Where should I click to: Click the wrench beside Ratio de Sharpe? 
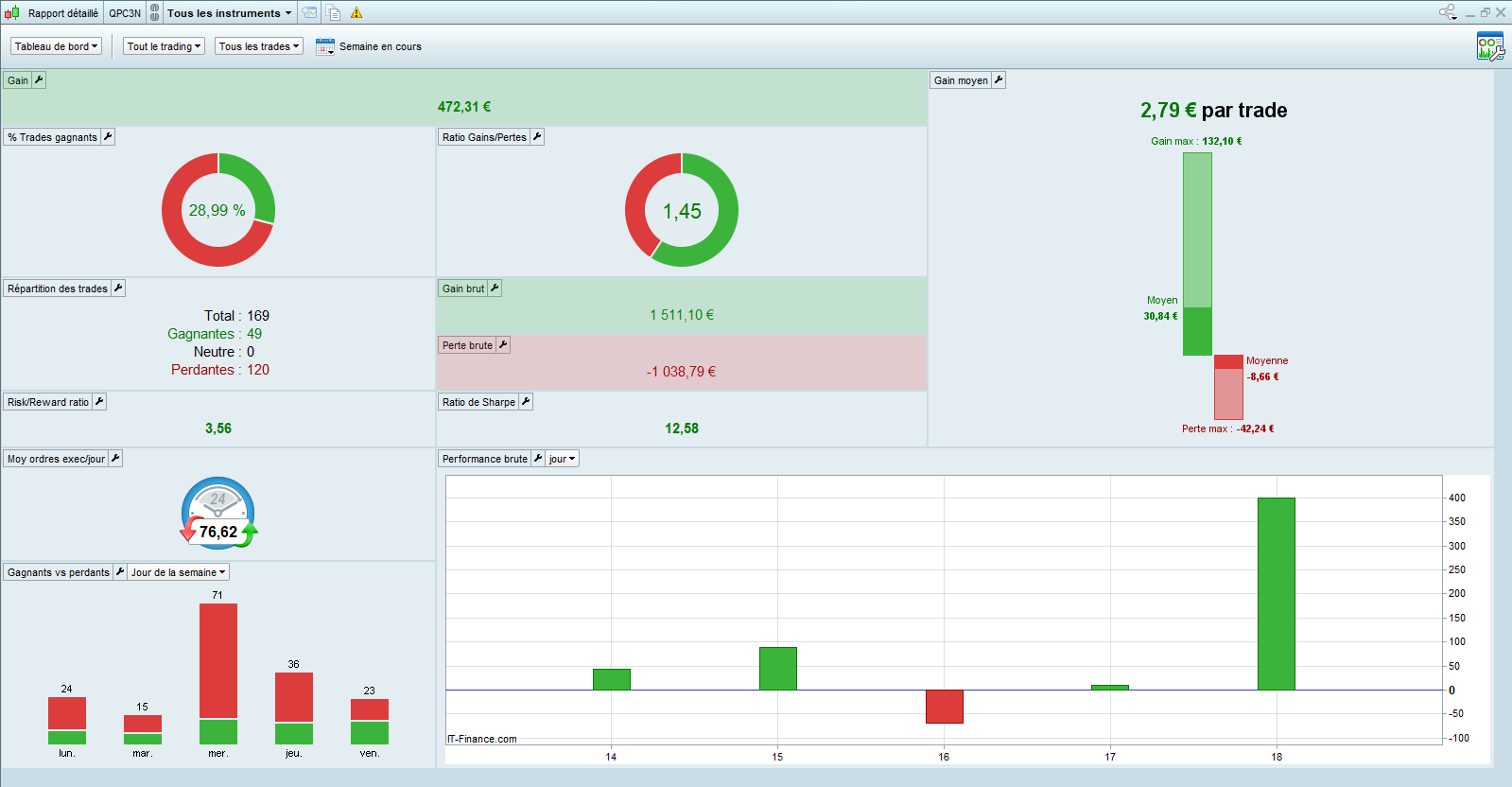[526, 402]
